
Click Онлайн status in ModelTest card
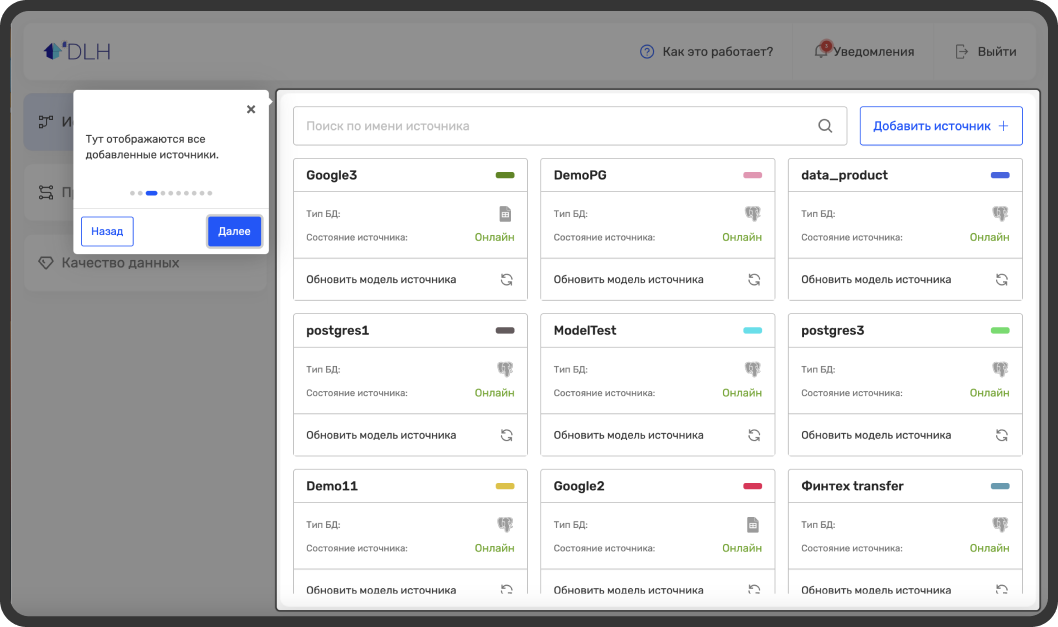(x=742, y=393)
